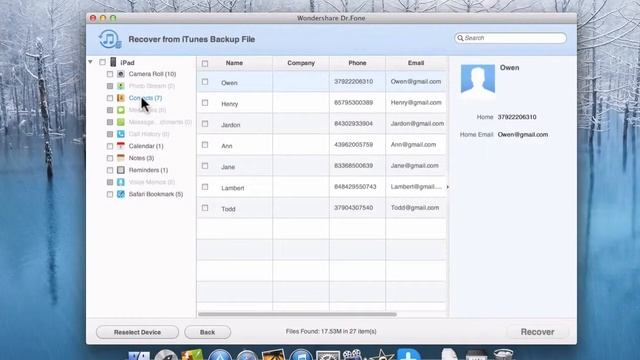Click email Jane@gmail.com

click(415, 165)
